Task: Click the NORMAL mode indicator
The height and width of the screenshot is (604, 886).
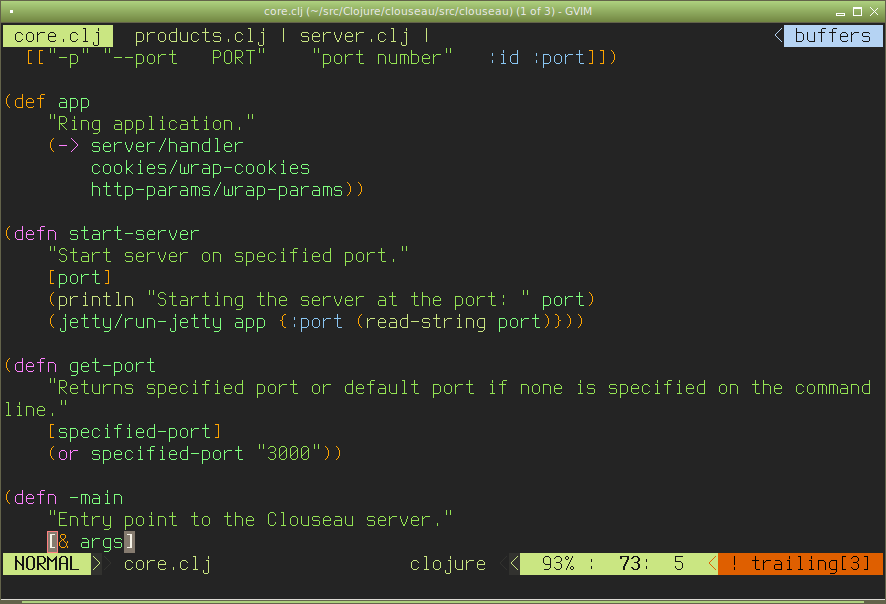Action: 46,564
